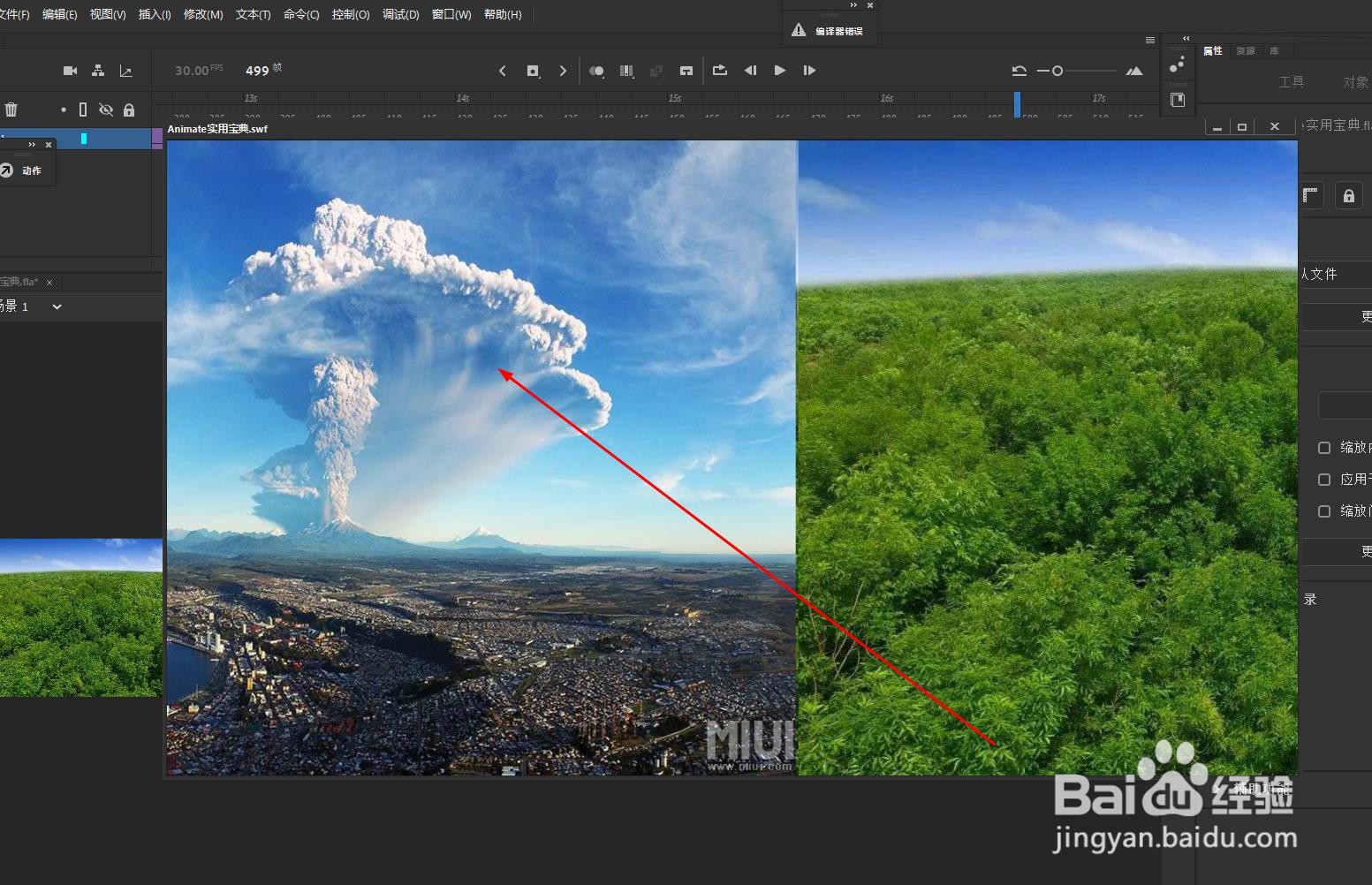Tick the last 缩放 checkbox
The height and width of the screenshot is (885, 1372).
point(1324,511)
